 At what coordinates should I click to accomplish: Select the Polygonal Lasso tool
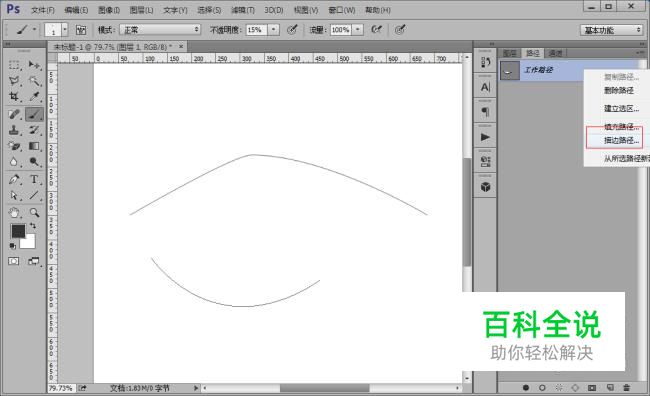pos(15,81)
